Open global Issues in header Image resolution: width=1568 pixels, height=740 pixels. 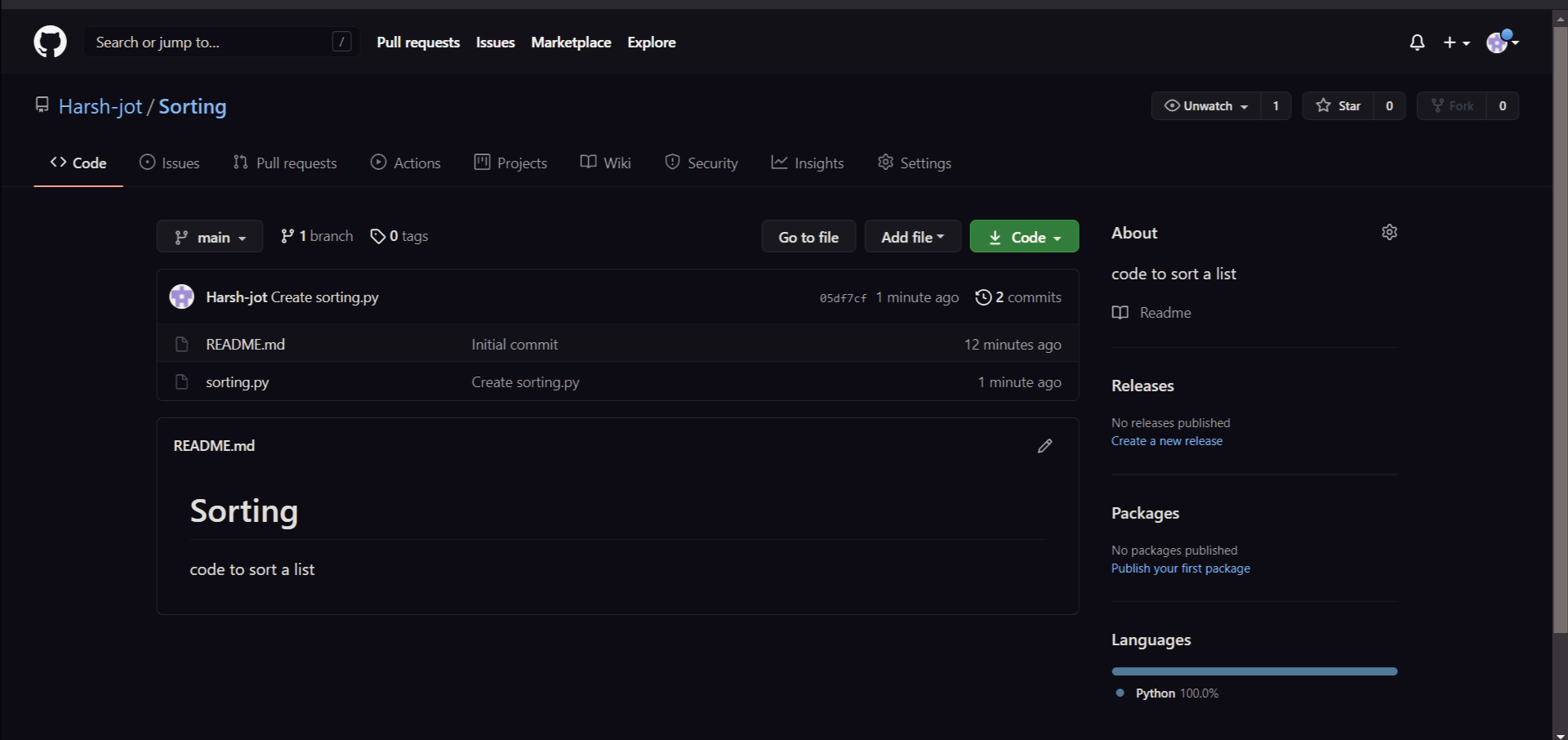pyautogui.click(x=496, y=42)
